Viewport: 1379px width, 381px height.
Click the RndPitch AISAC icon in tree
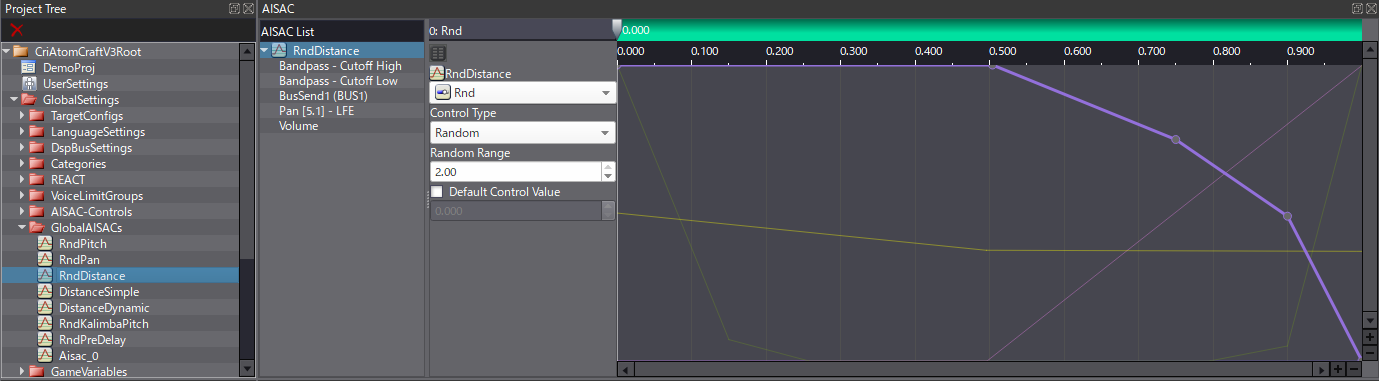(45, 244)
